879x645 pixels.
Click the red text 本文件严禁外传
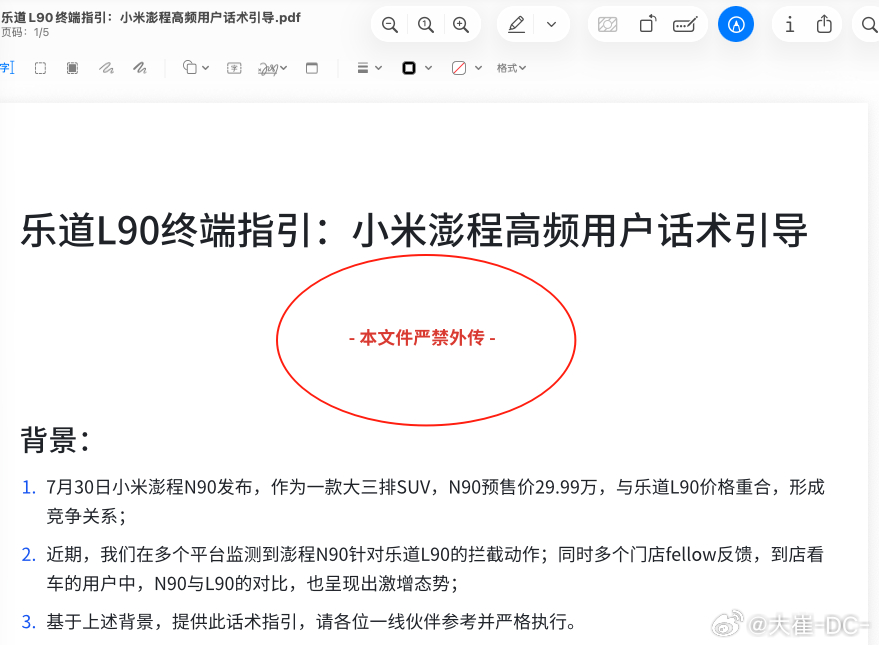pyautogui.click(x=422, y=338)
